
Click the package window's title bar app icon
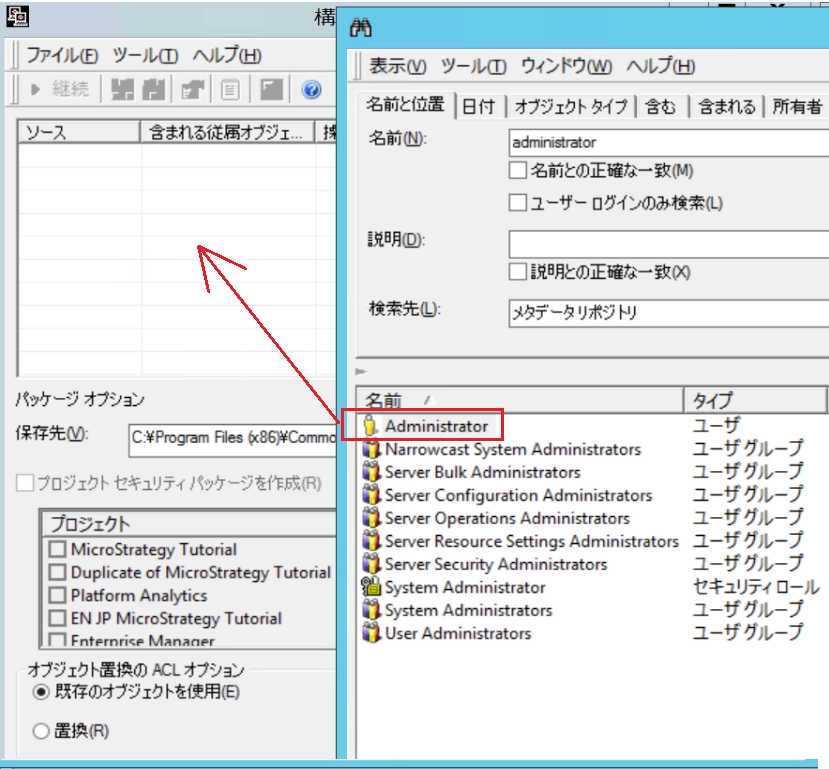point(17,16)
